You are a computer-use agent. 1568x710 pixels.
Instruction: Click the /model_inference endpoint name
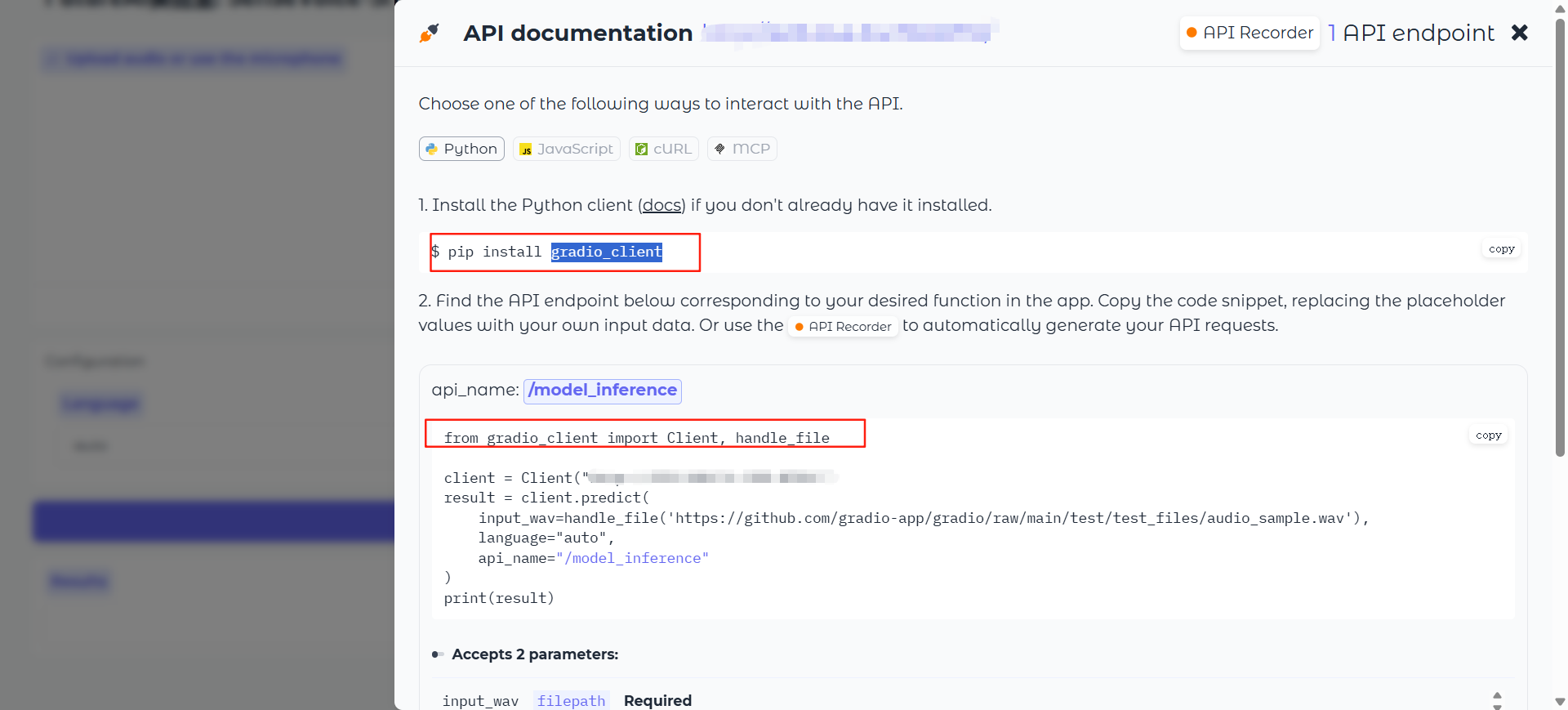click(603, 391)
